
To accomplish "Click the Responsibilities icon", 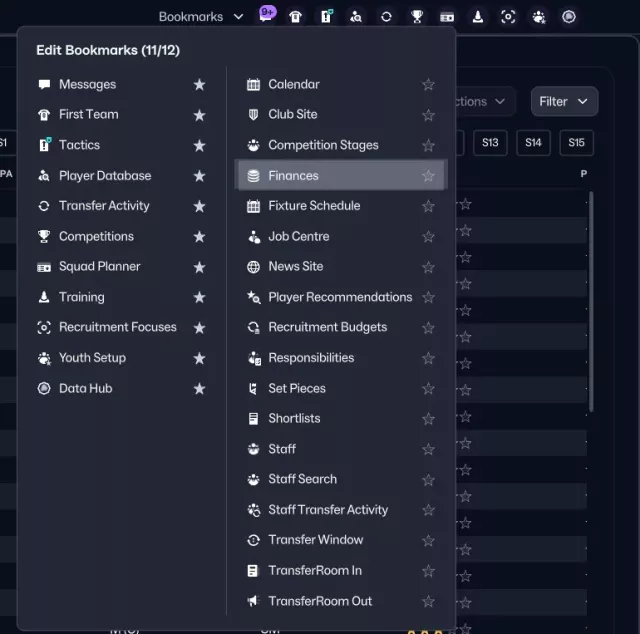I will coord(254,358).
